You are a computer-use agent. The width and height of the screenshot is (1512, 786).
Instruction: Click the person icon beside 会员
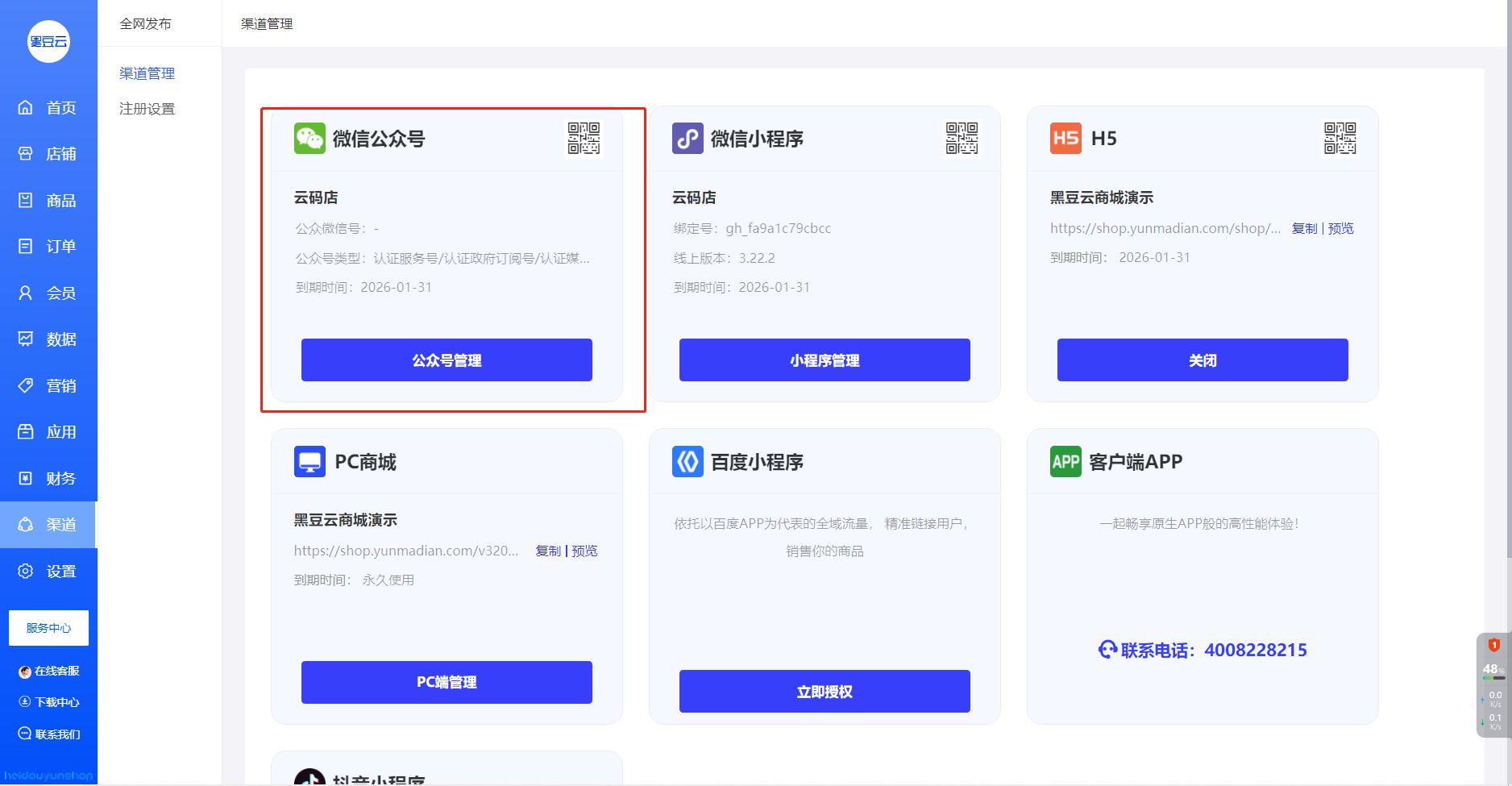coord(26,293)
